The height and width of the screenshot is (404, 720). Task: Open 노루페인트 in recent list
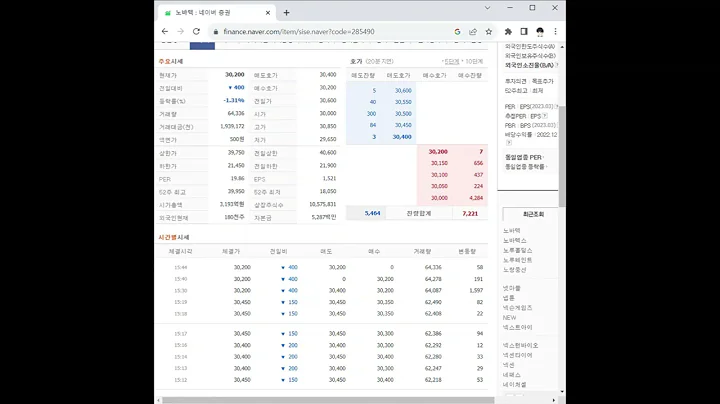pos(518,260)
